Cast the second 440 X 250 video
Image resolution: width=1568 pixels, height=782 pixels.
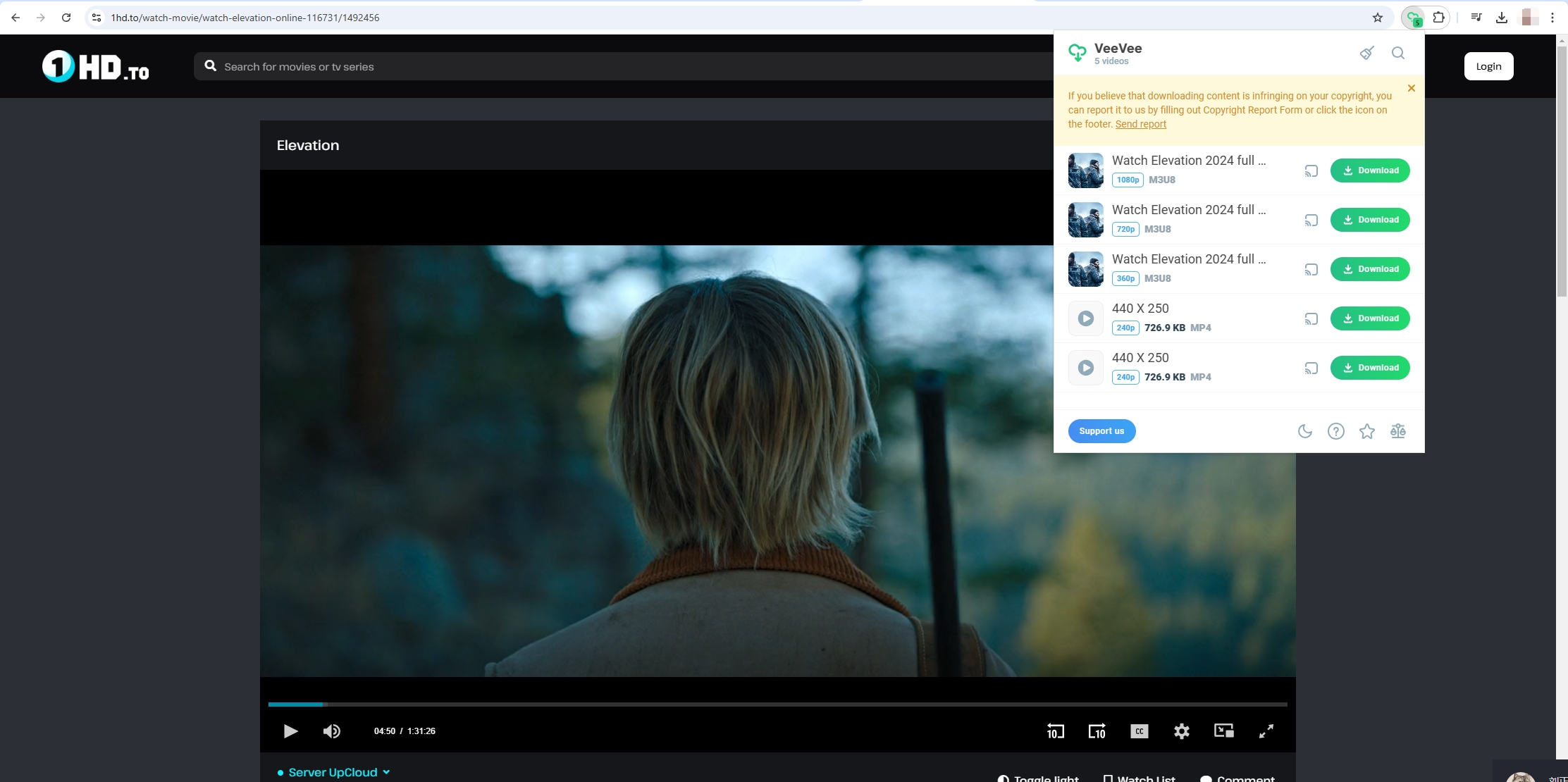coord(1311,368)
